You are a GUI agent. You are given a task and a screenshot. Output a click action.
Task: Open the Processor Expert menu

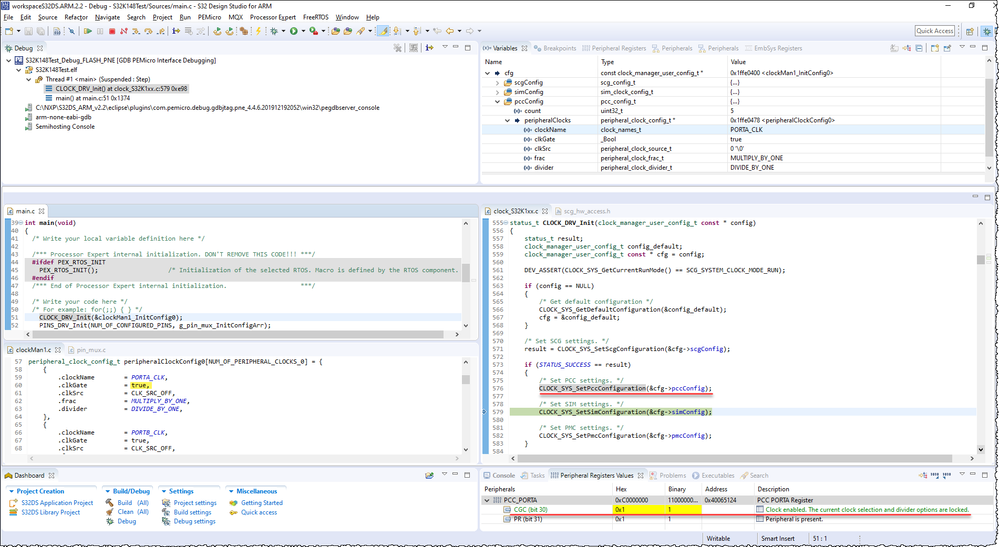click(273, 17)
